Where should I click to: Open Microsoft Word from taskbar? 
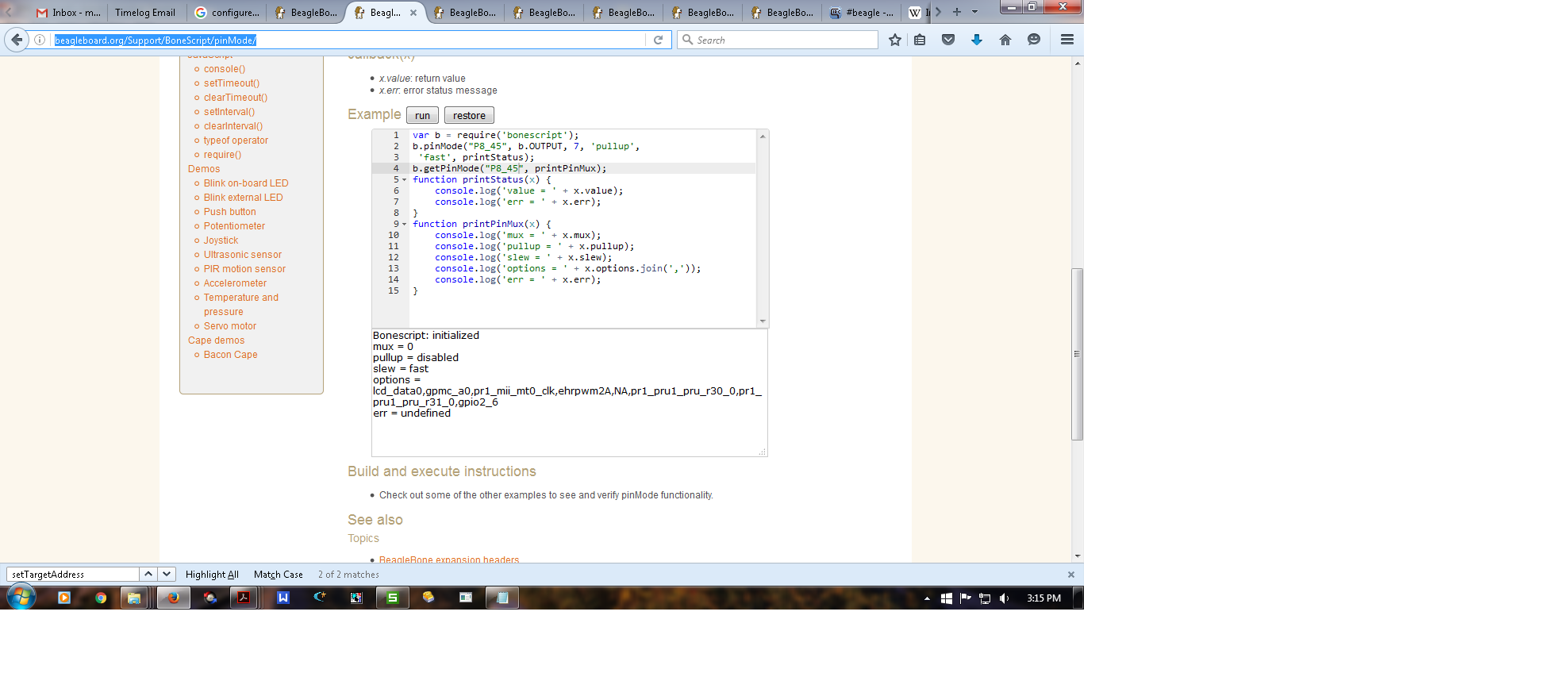[x=283, y=598]
